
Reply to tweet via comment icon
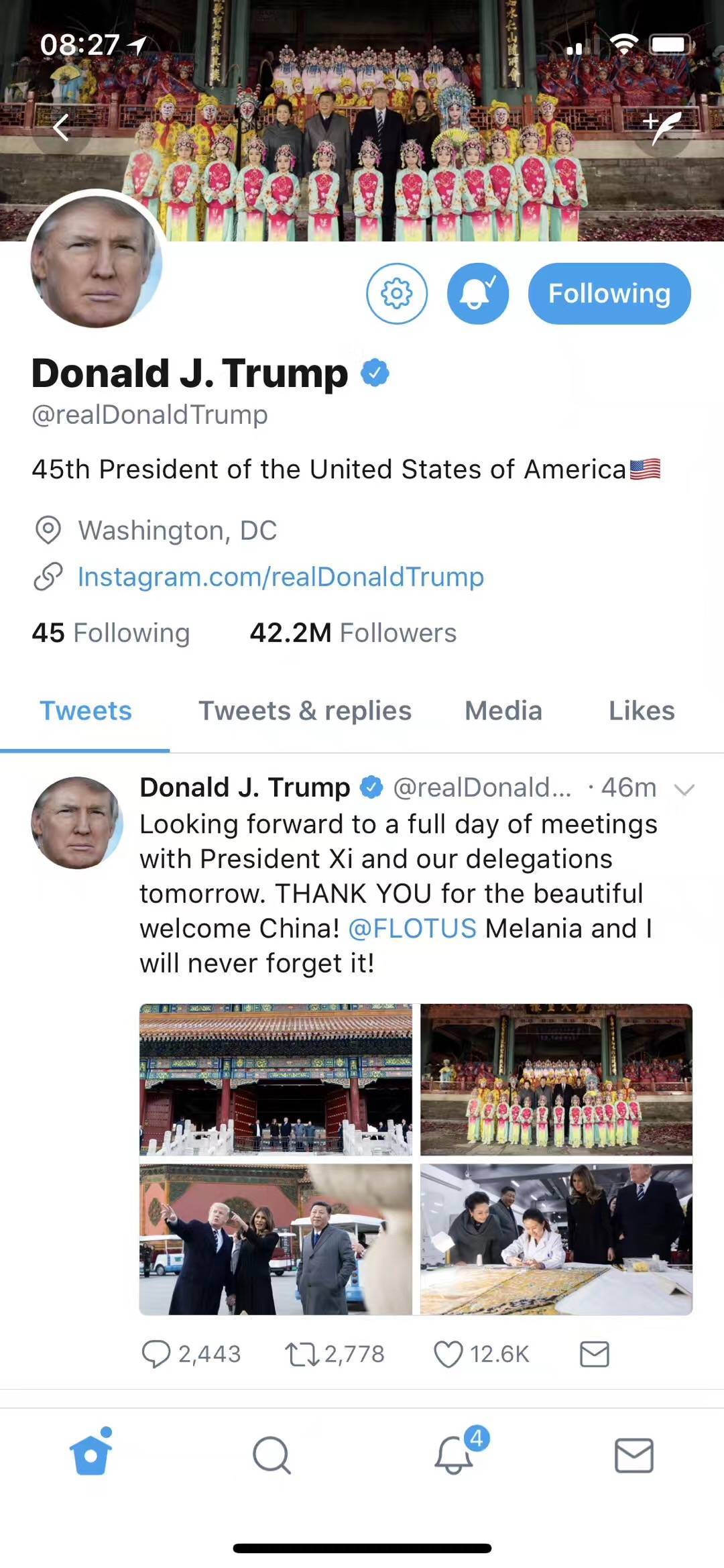coord(156,1354)
